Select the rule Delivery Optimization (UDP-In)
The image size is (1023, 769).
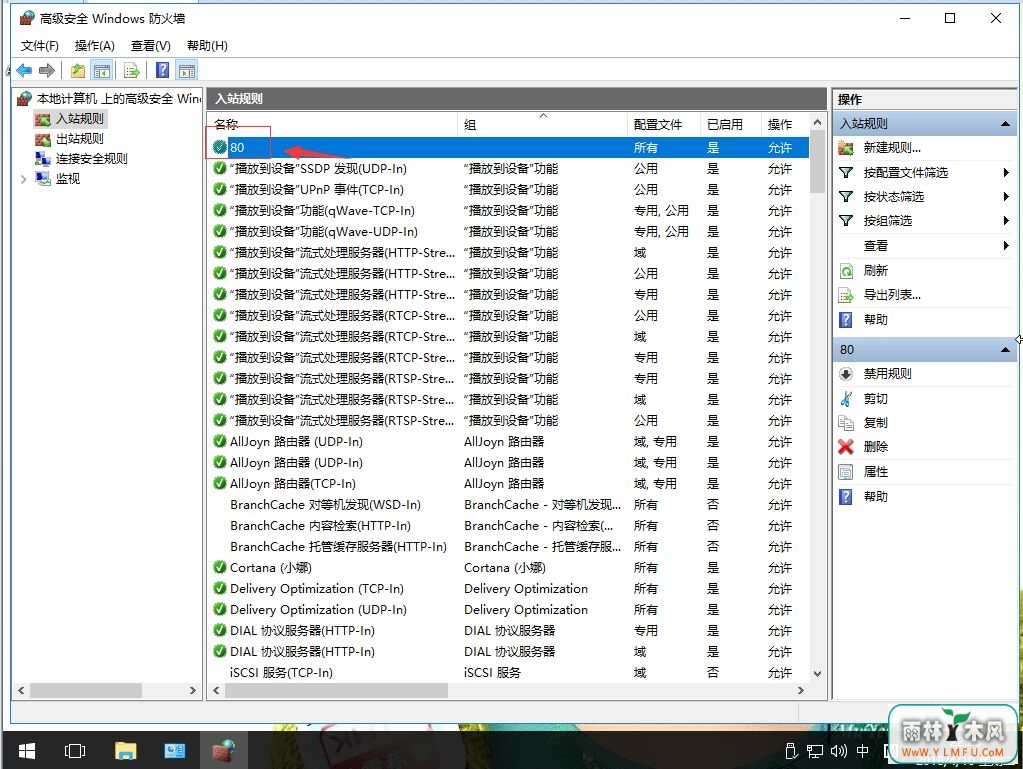pos(508,610)
